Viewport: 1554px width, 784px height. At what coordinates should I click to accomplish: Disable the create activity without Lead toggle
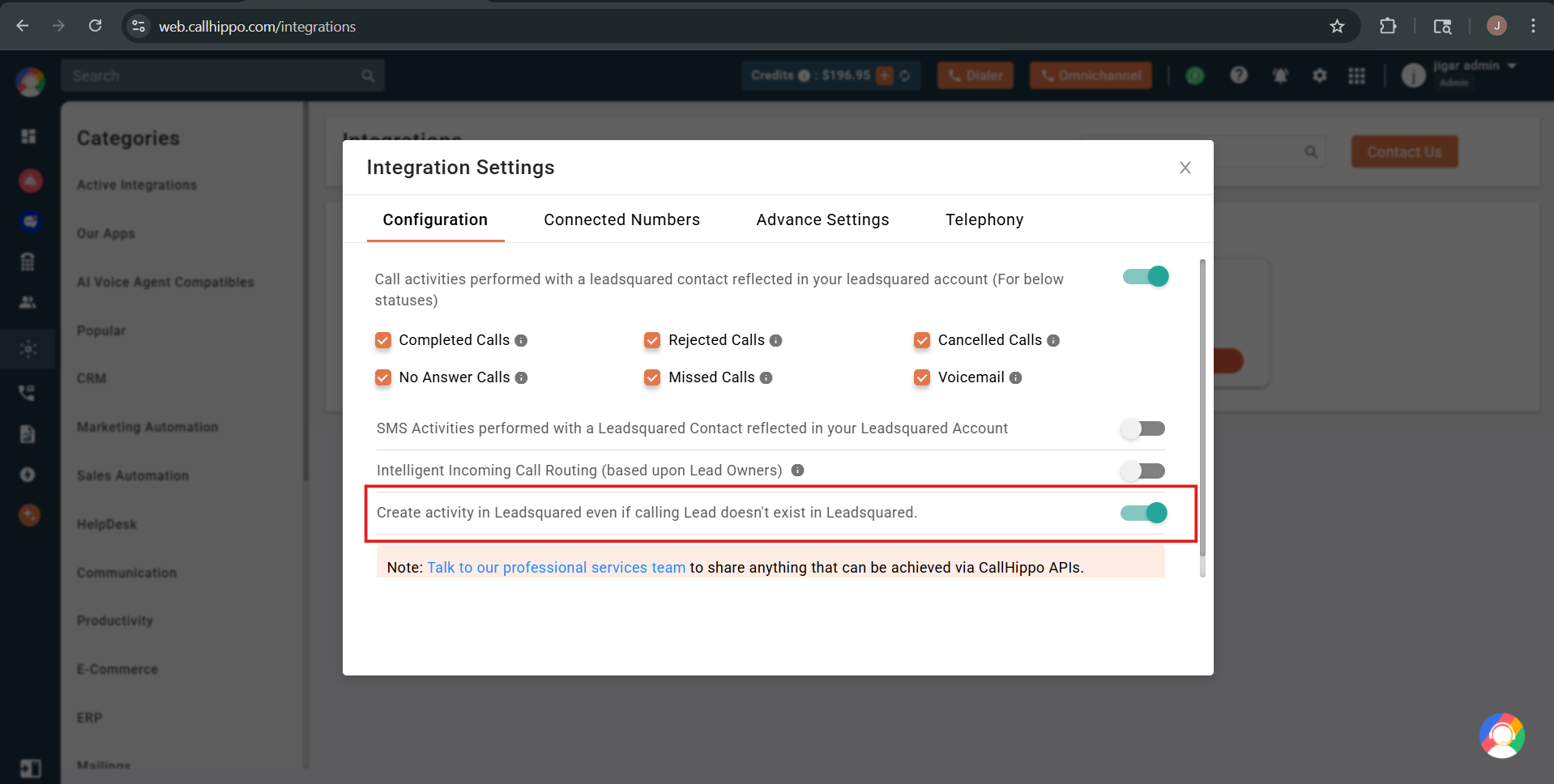(x=1144, y=513)
